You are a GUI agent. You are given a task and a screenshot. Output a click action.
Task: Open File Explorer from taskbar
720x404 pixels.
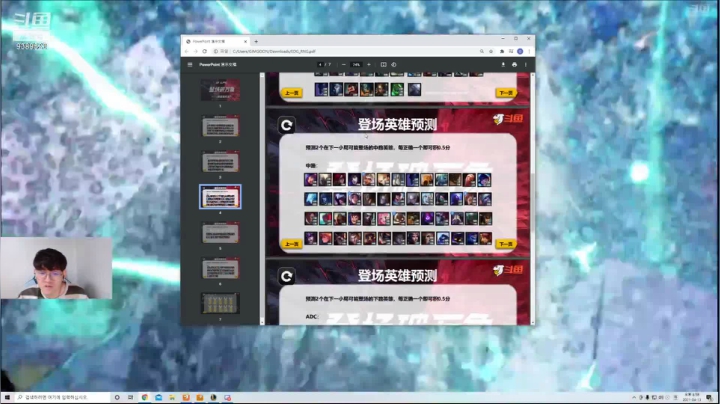(172, 398)
